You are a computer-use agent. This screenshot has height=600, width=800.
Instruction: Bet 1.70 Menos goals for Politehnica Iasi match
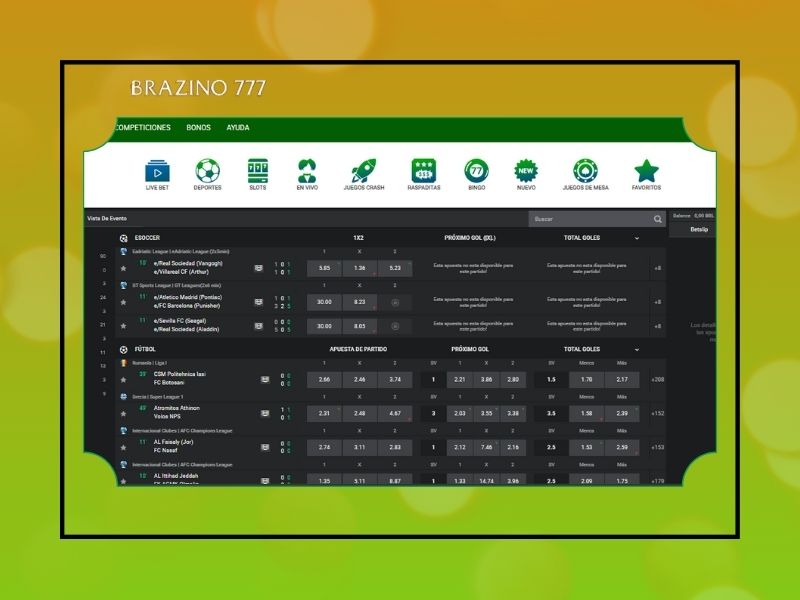586,380
